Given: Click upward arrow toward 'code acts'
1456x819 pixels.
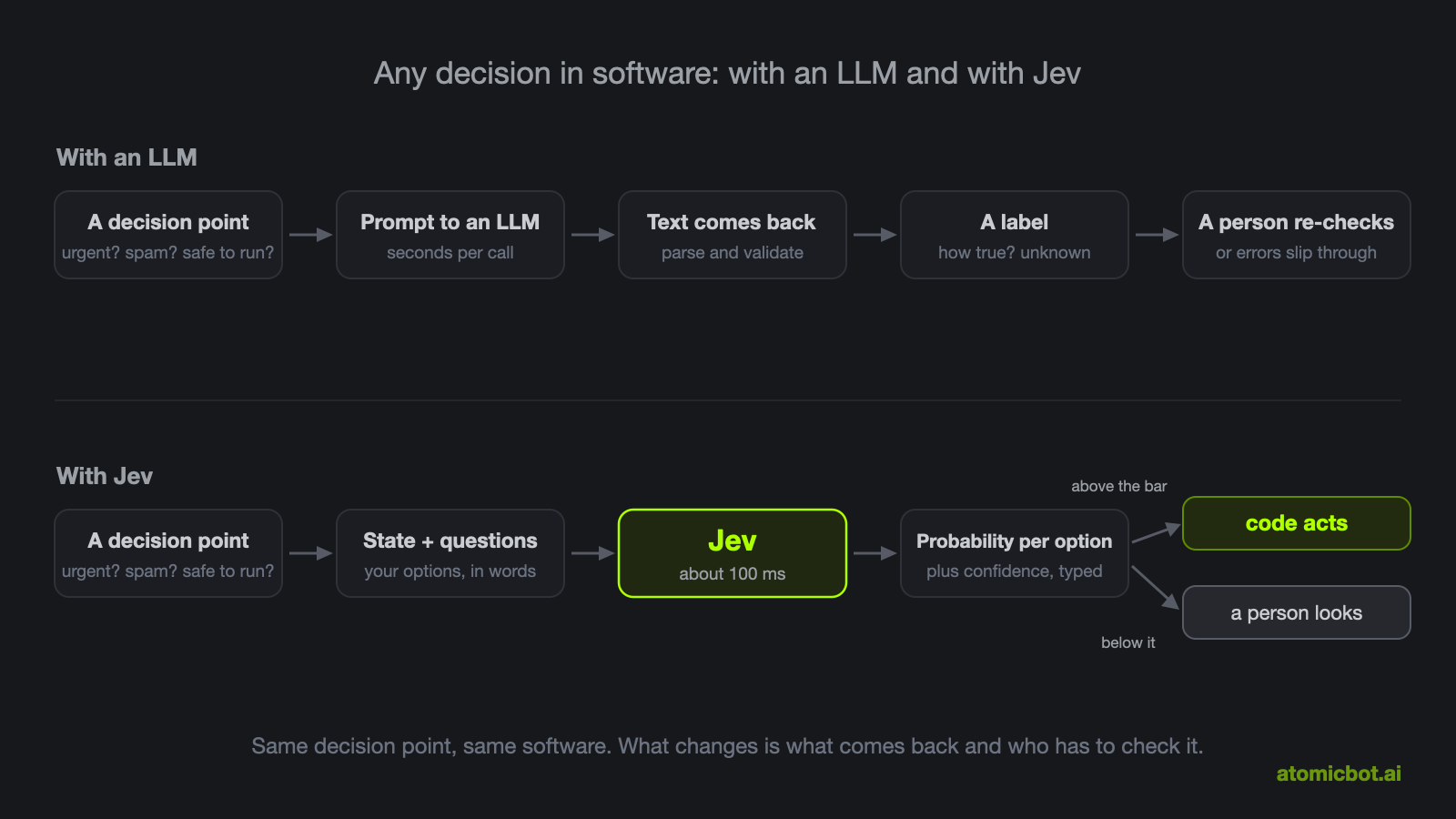Looking at the screenshot, I should pos(1156,532).
